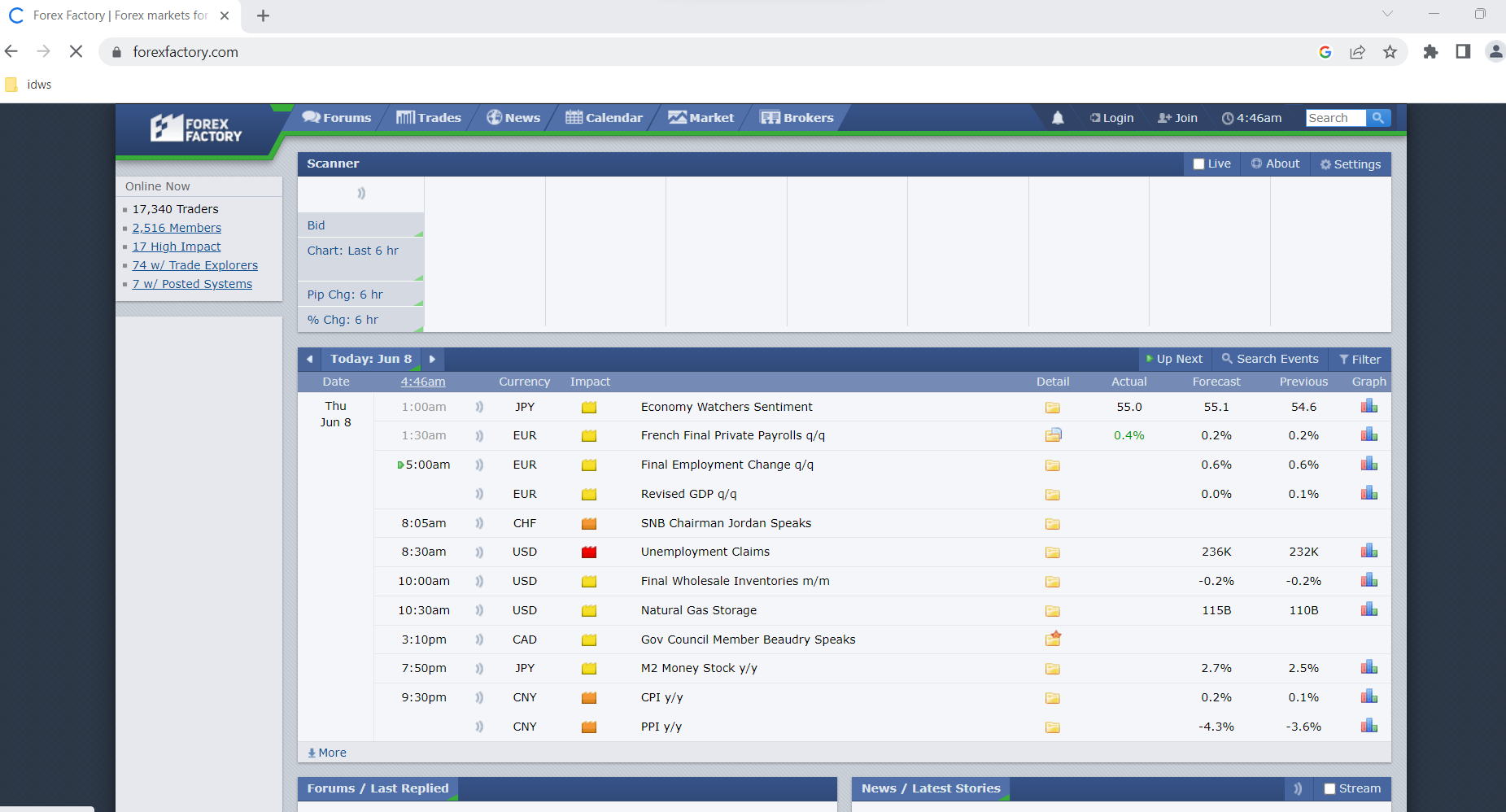Viewport: 1506px width, 812px height.
Task: Click the Forex Factory logo
Action: (196, 129)
